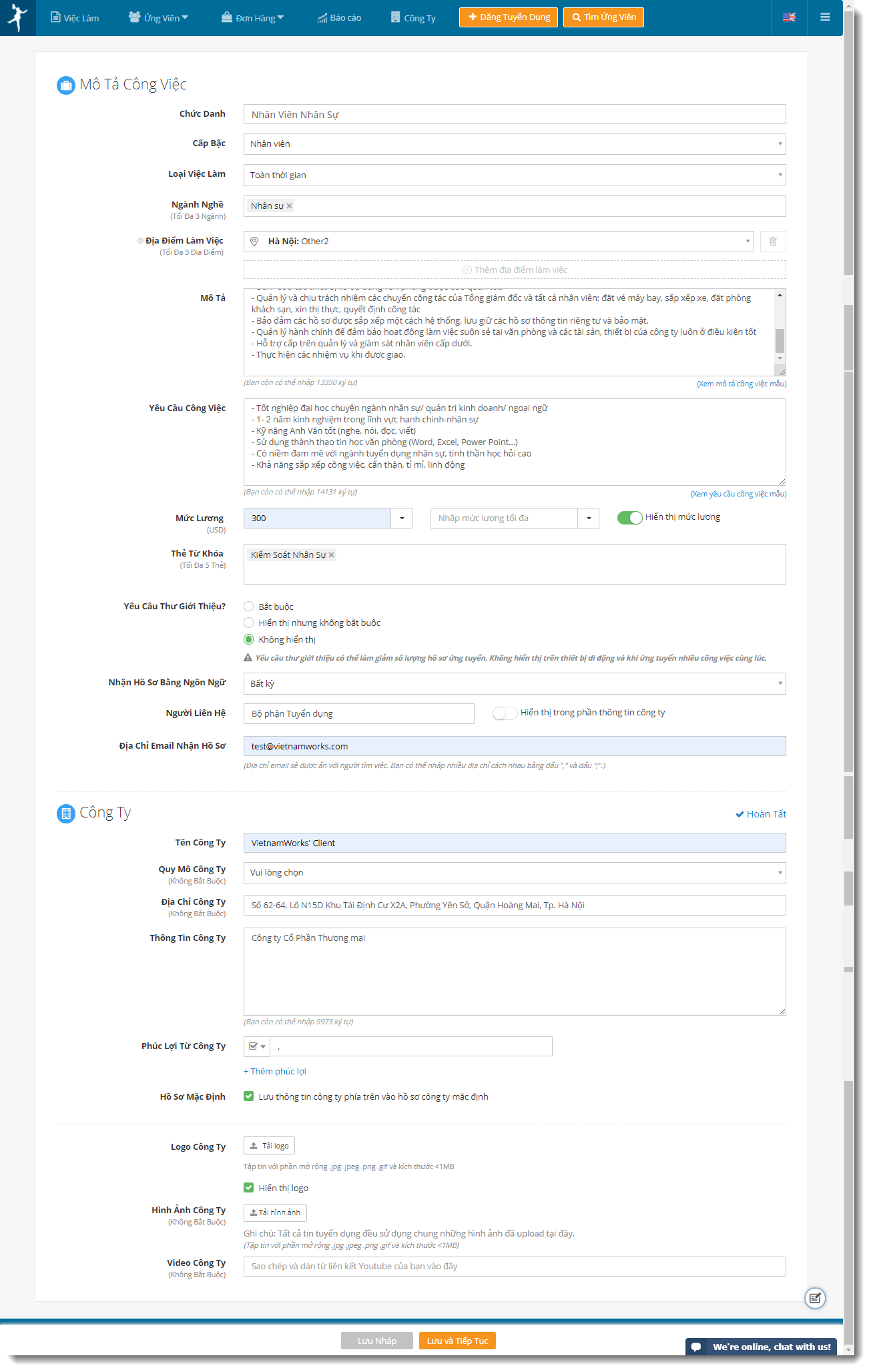Open Nhận Hồ Sơ Bằng Ngôn Ngữ dropdown
Viewport: 871px width, 1372px height.
[x=515, y=684]
